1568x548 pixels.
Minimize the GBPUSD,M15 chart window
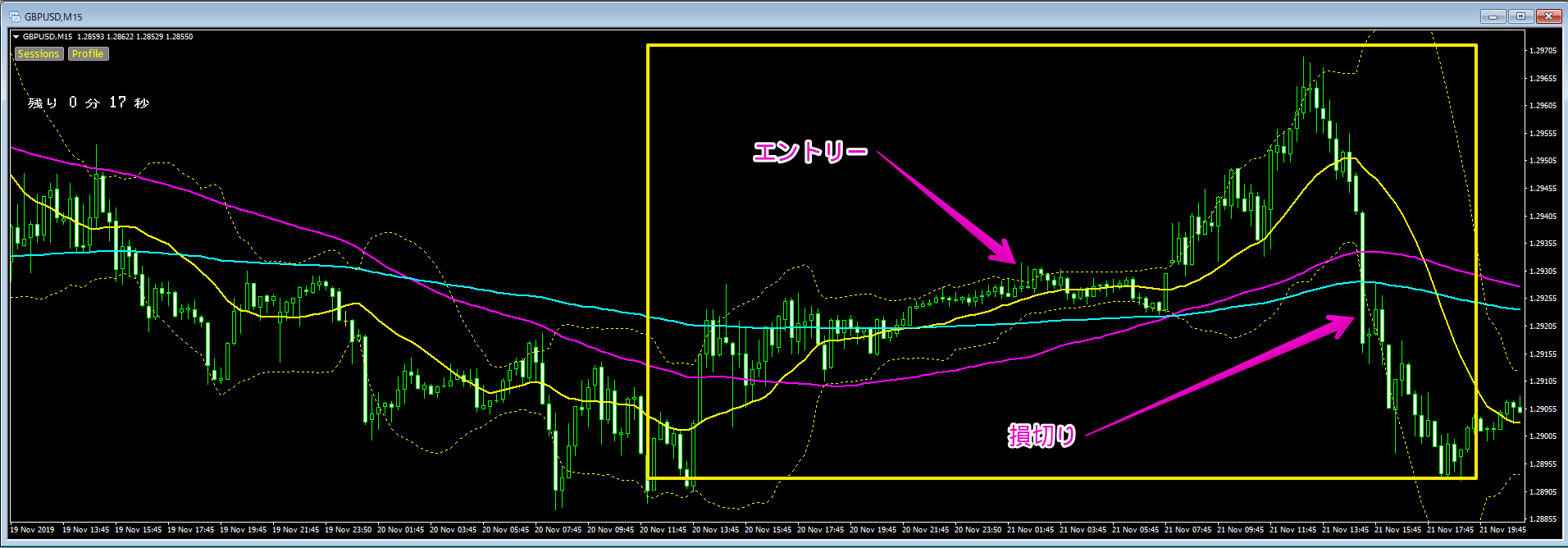coord(1493,16)
